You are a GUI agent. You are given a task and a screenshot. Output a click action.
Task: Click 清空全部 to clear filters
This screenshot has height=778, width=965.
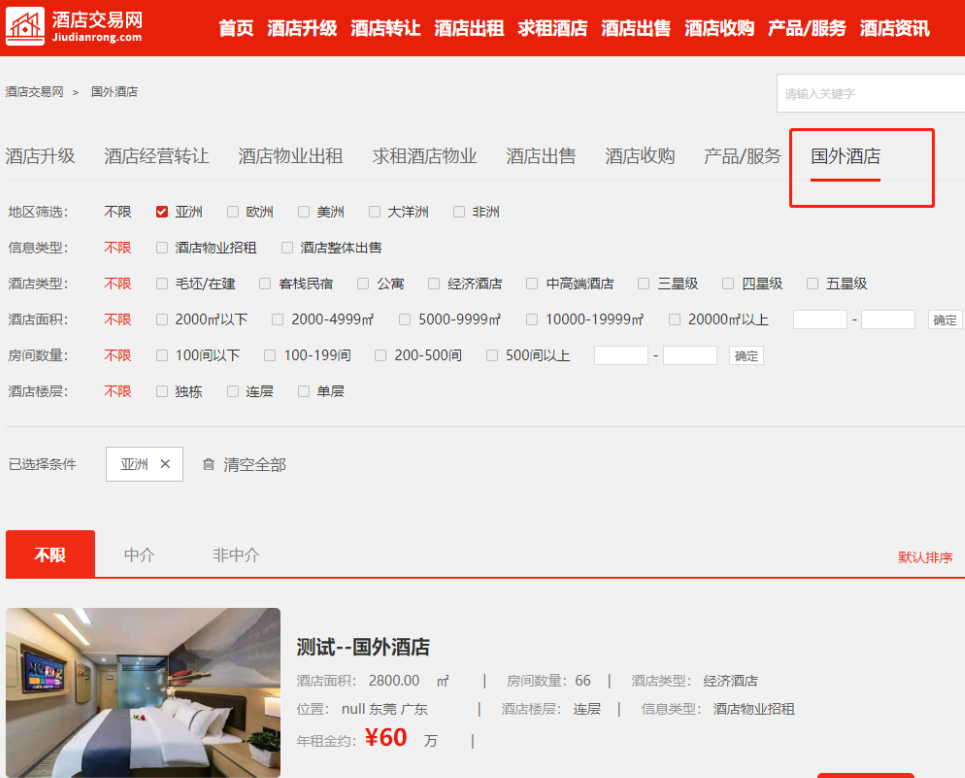click(x=255, y=465)
